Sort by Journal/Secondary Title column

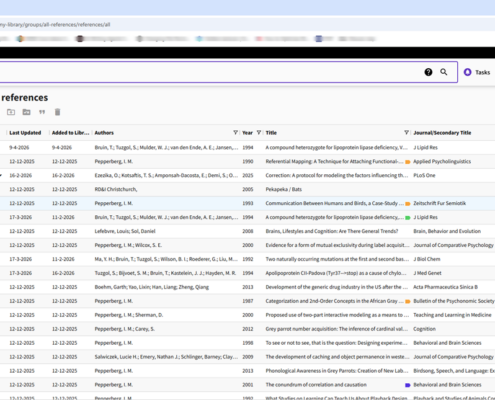point(442,133)
